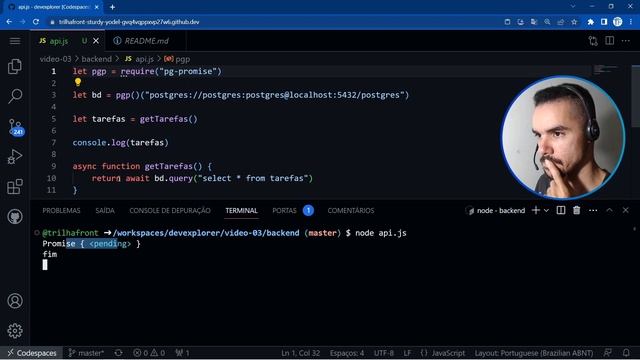Click Ln 1, Col 32 cursor position

(300, 353)
